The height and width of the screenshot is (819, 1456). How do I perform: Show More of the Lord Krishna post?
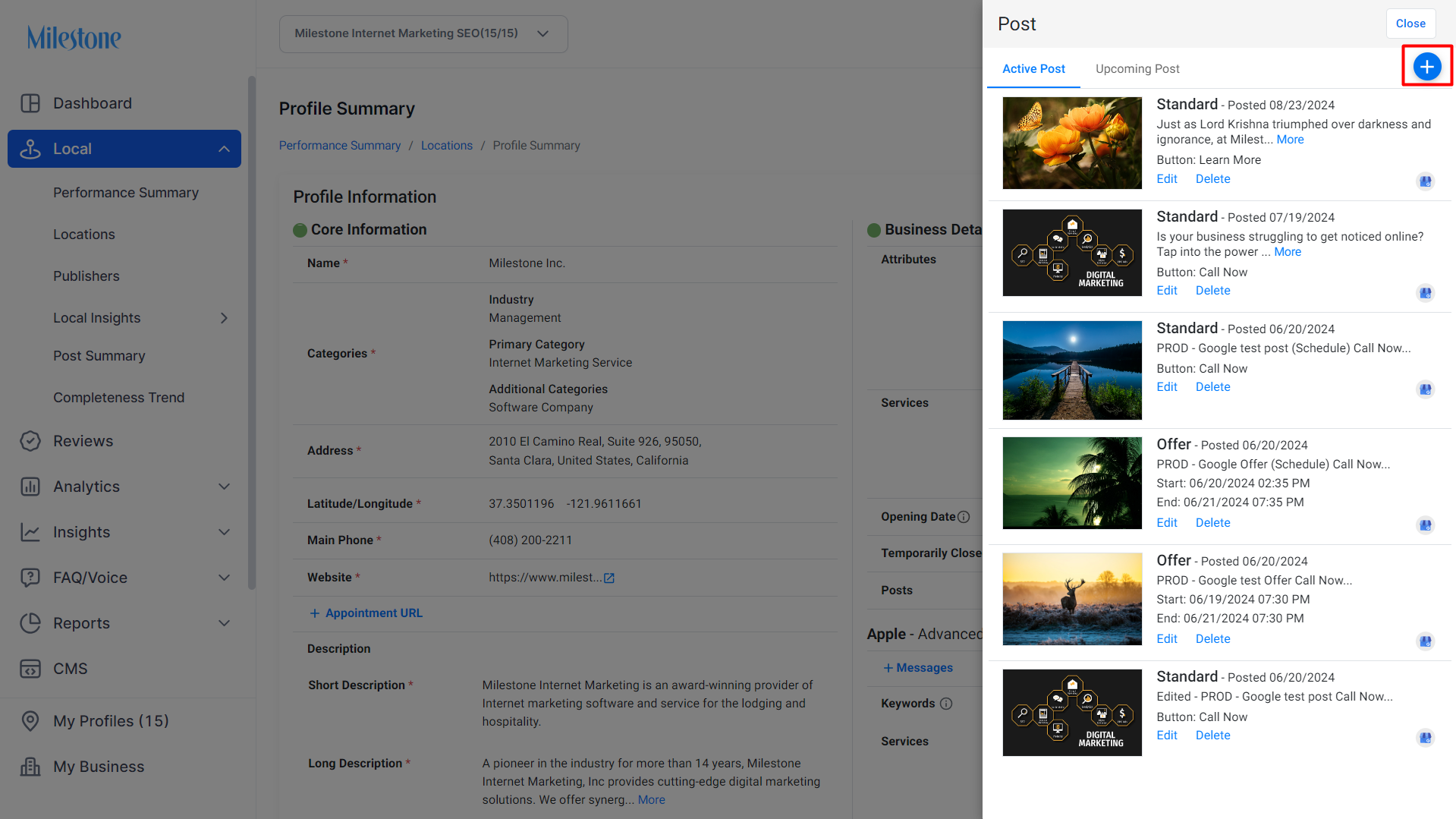[1290, 140]
